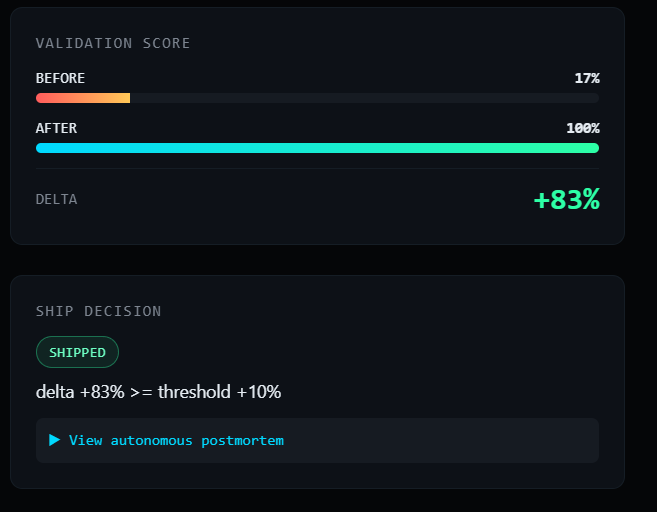The image size is (657, 512).
Task: Click the DELTA label
Action: click(57, 199)
